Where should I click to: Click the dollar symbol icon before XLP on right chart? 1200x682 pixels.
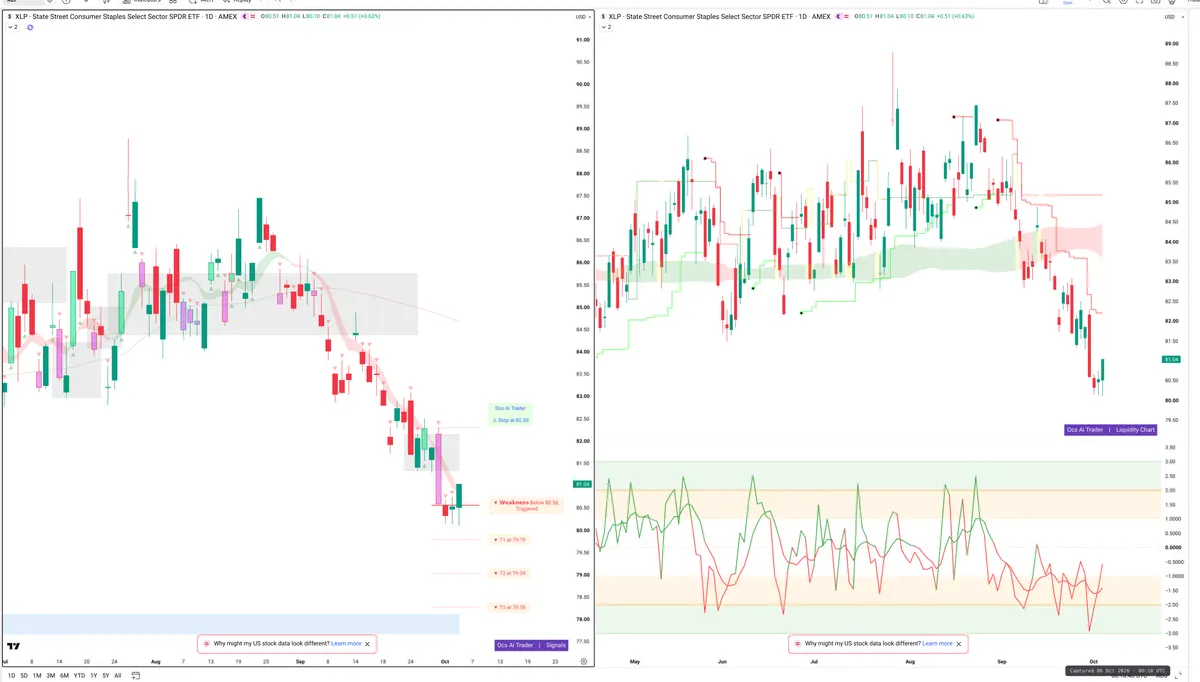click(x=603, y=17)
